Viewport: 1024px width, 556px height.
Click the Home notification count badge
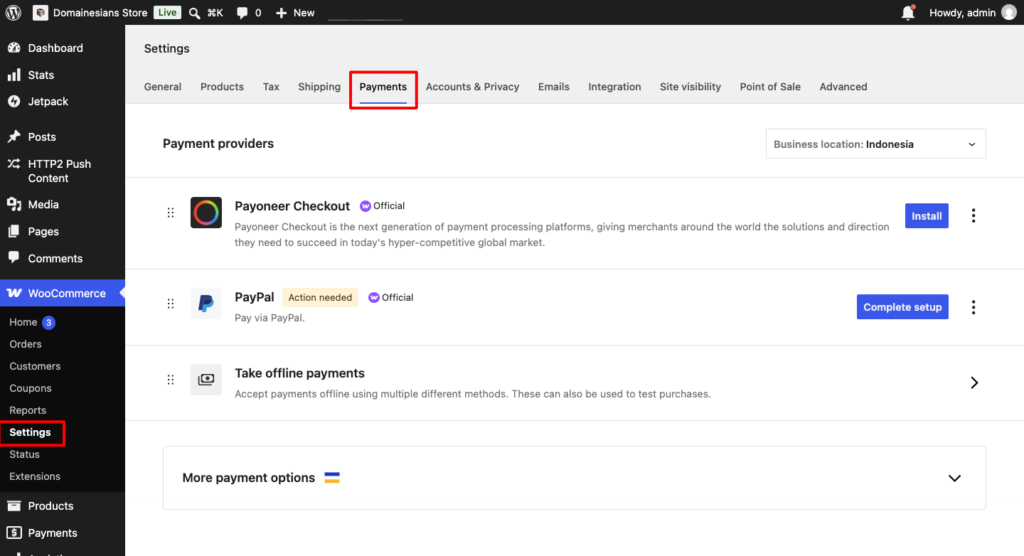[48, 322]
